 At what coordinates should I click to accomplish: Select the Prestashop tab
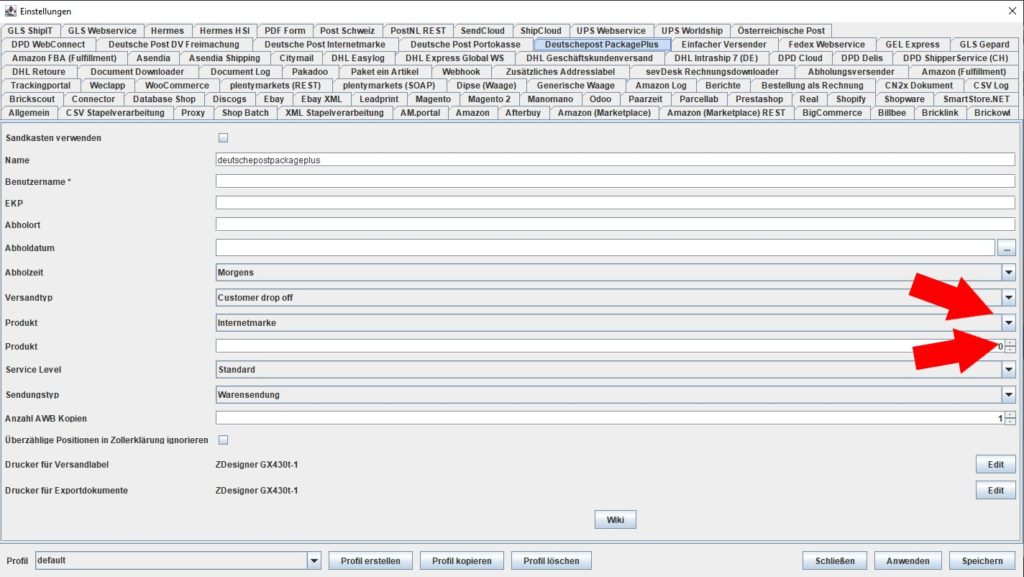click(x=759, y=99)
